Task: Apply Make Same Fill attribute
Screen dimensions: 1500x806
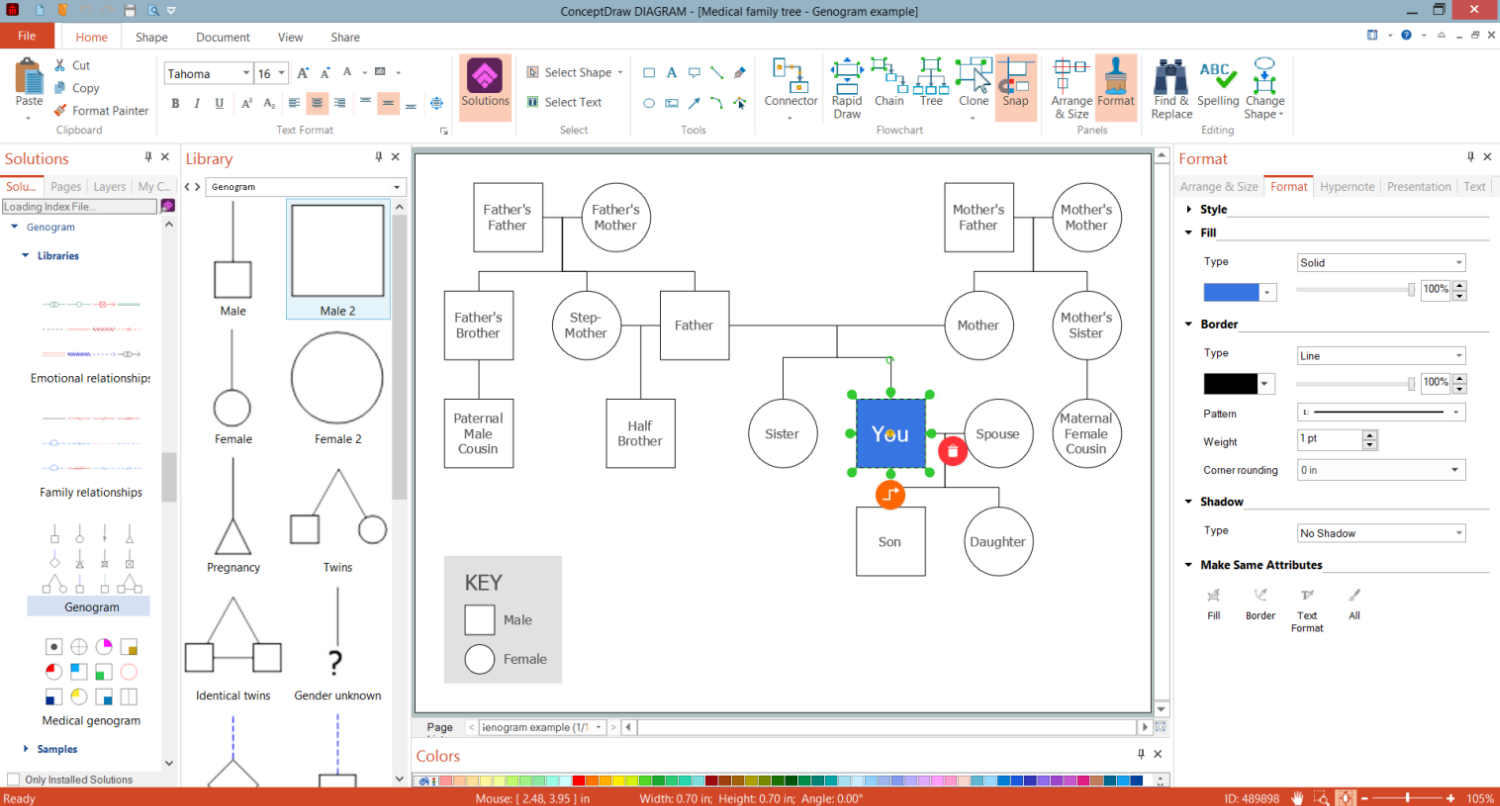Action: [x=1214, y=604]
